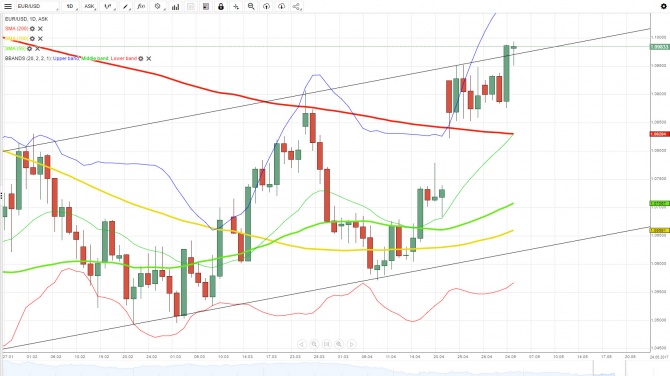670x376 pixels.
Task: Click the BBANDS Upper band label
Action: tap(66, 59)
